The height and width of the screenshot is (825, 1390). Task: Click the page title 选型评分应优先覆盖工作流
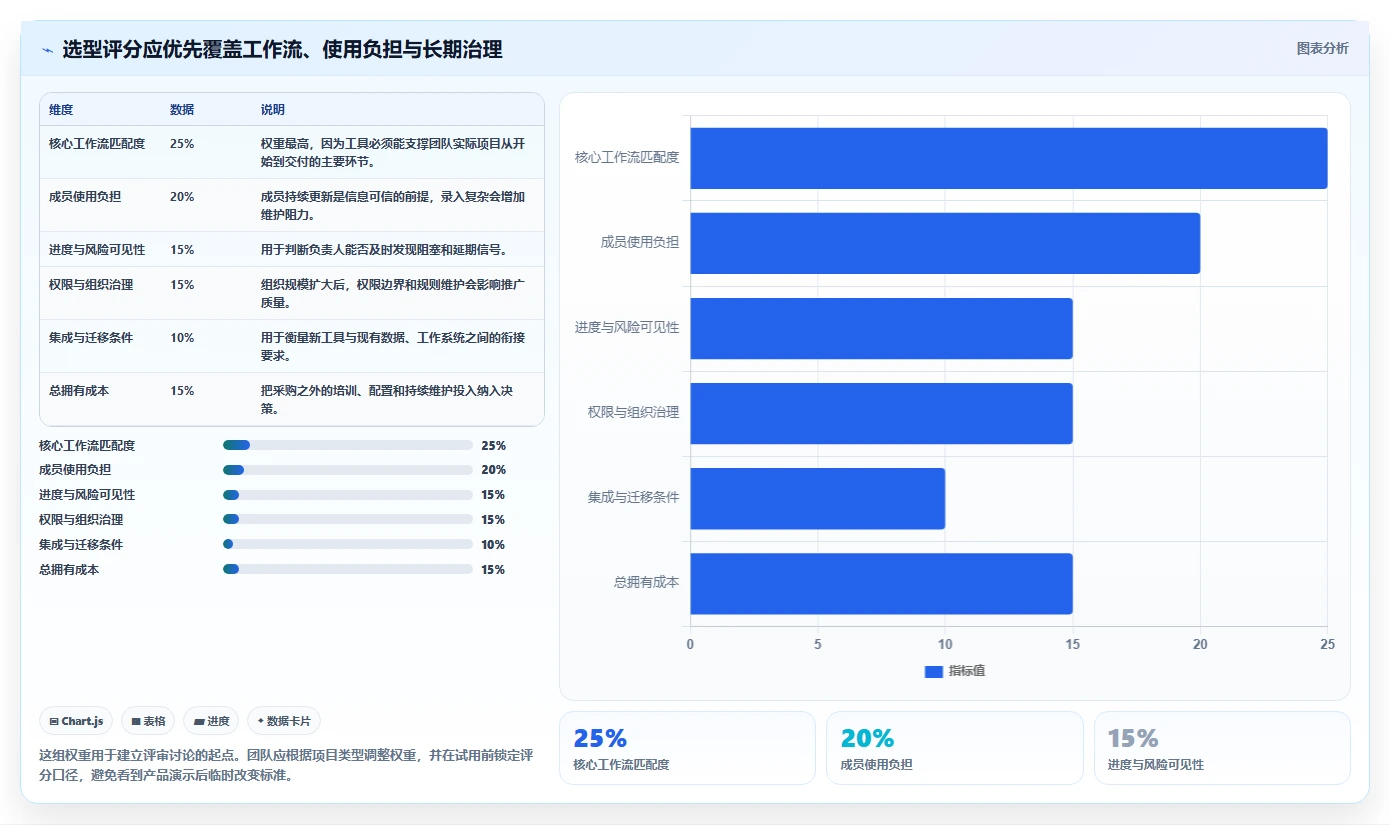click(x=282, y=49)
